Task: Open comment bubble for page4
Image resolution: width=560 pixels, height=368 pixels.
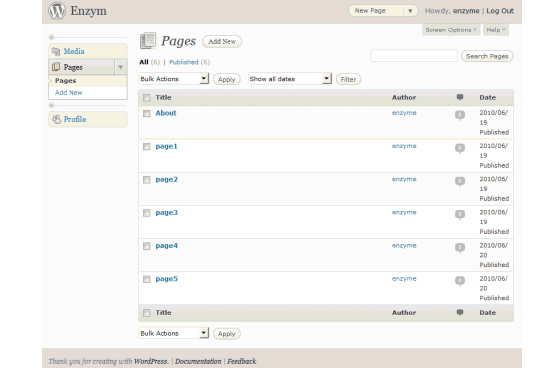Action: coord(460,248)
